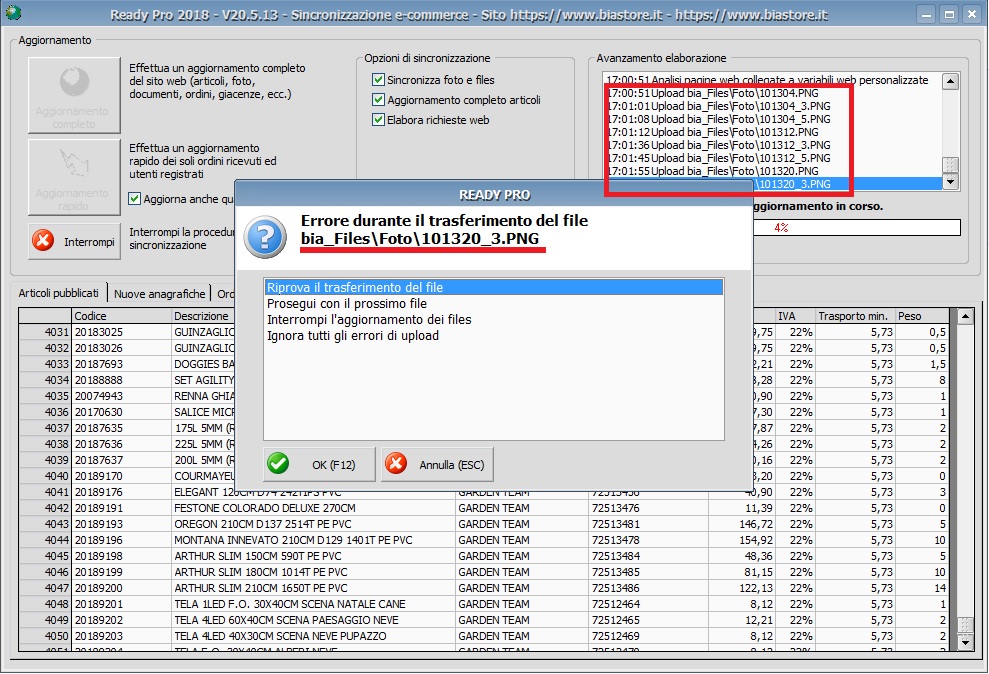The height and width of the screenshot is (674, 989).
Task: Select the highlighted 101320_3.PNG log entry
Action: pos(849,184)
